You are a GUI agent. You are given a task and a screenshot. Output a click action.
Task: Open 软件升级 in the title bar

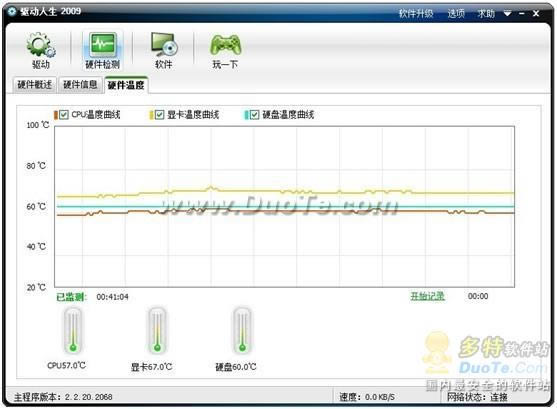coord(416,14)
